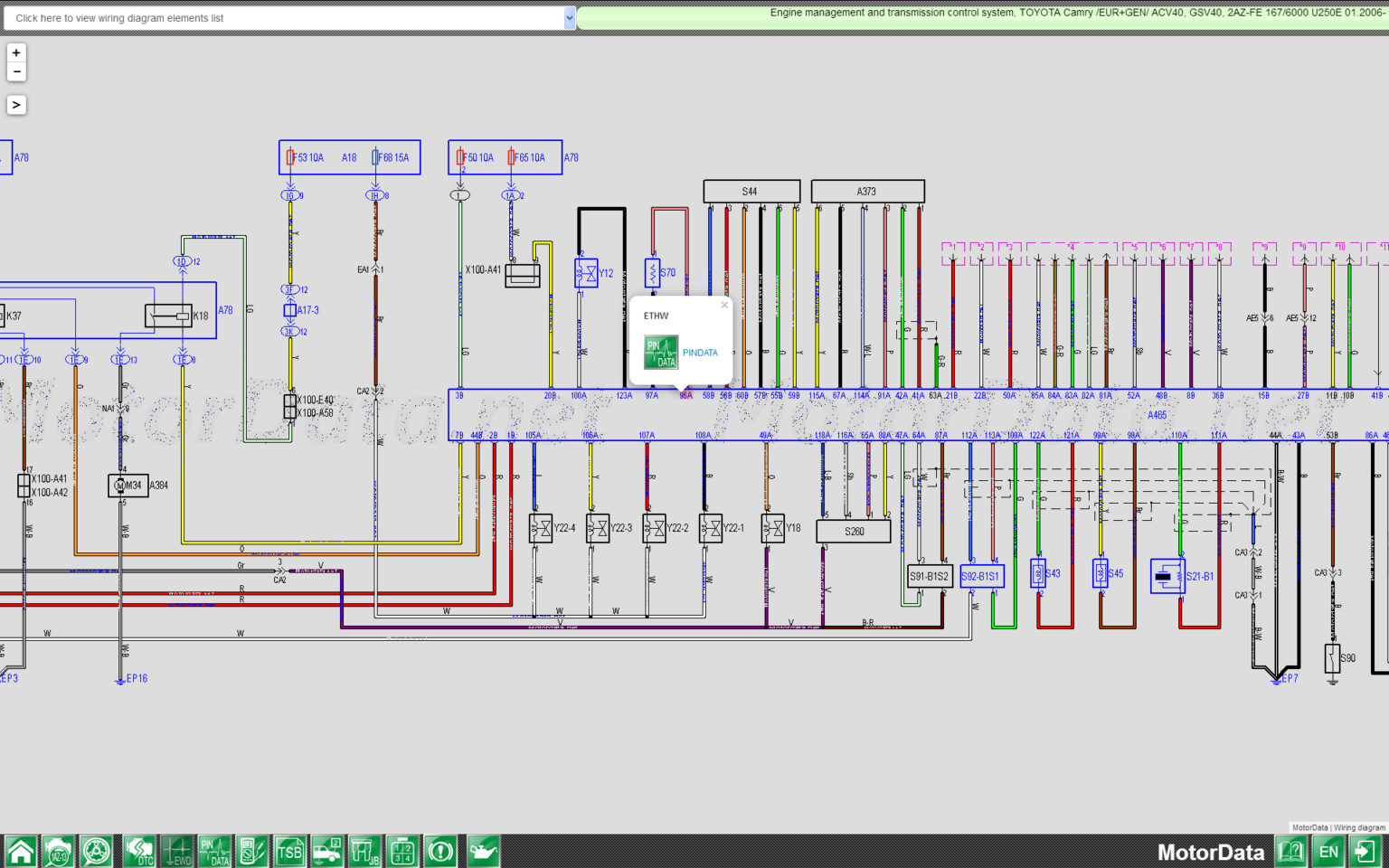The width and height of the screenshot is (1389, 868).
Task: Click the A18 fuse box label
Action: [349, 157]
